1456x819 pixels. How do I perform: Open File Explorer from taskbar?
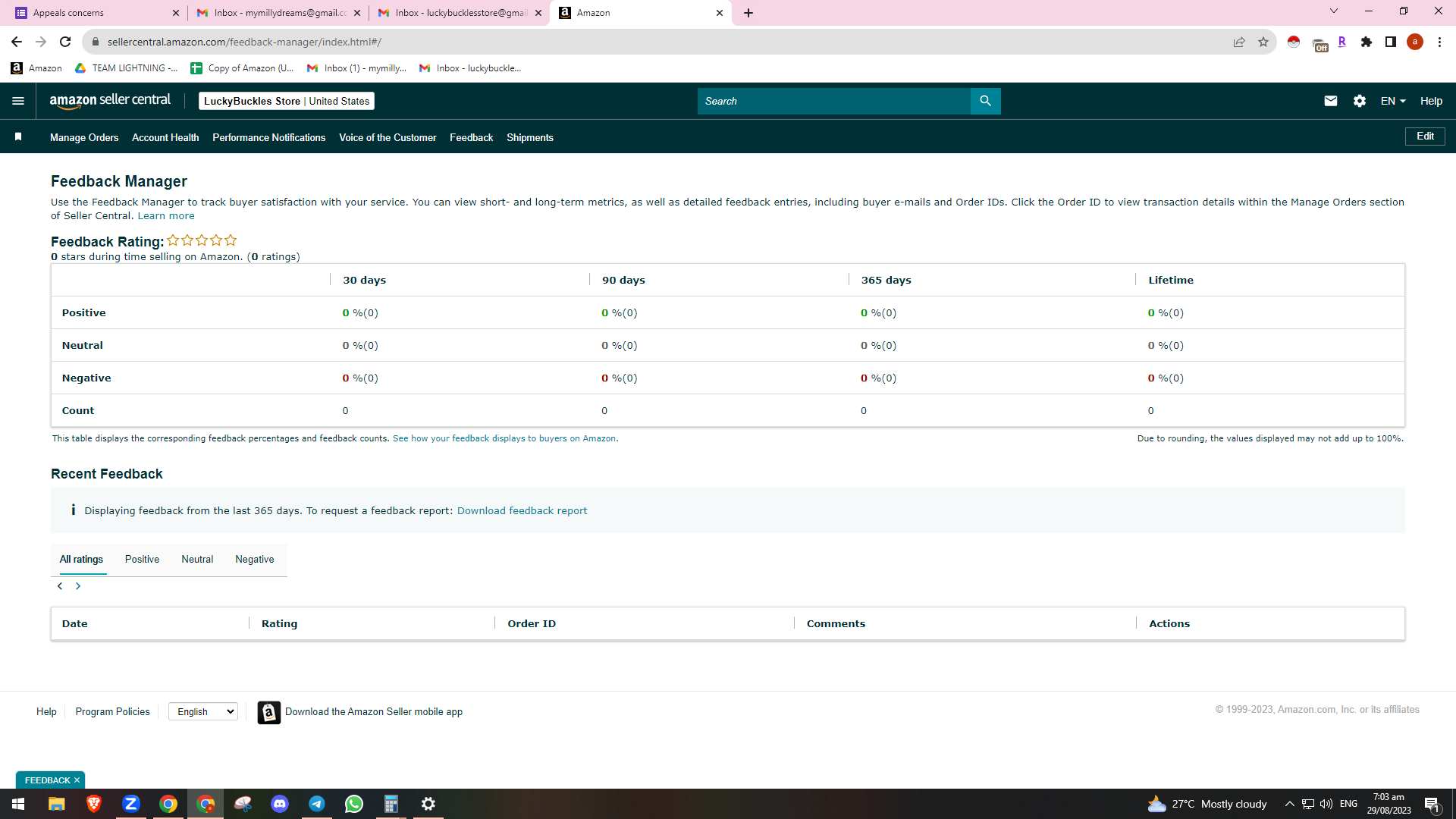pyautogui.click(x=57, y=804)
